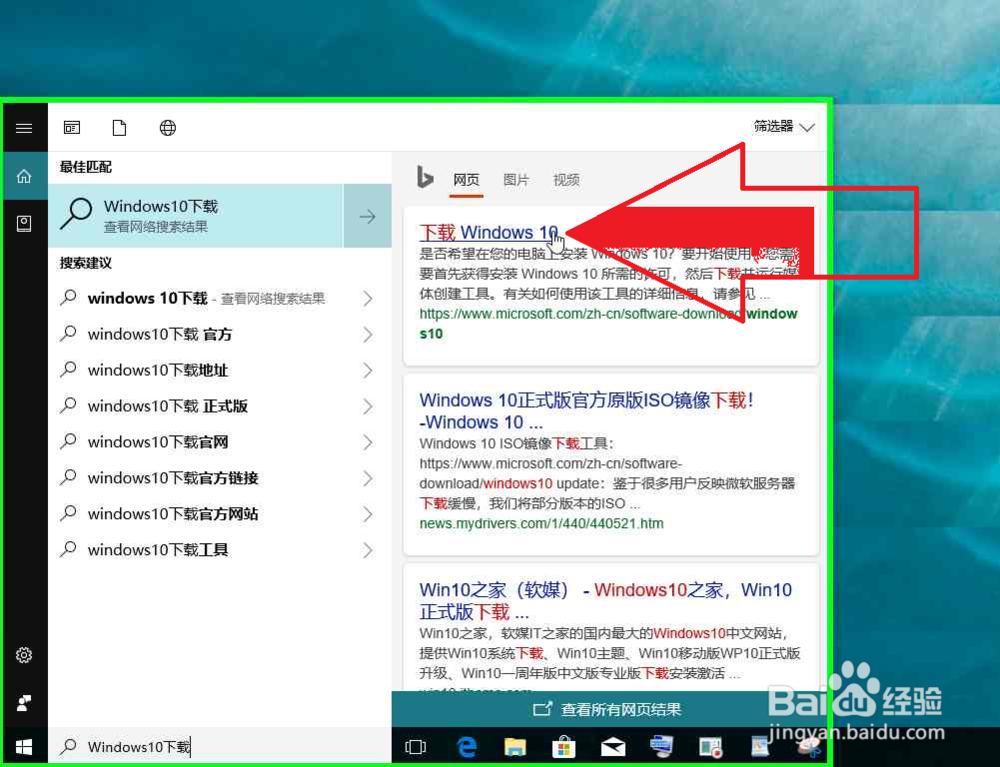Expand arrow beside best match Windows10下载
This screenshot has height=767, width=1000.
click(367, 216)
